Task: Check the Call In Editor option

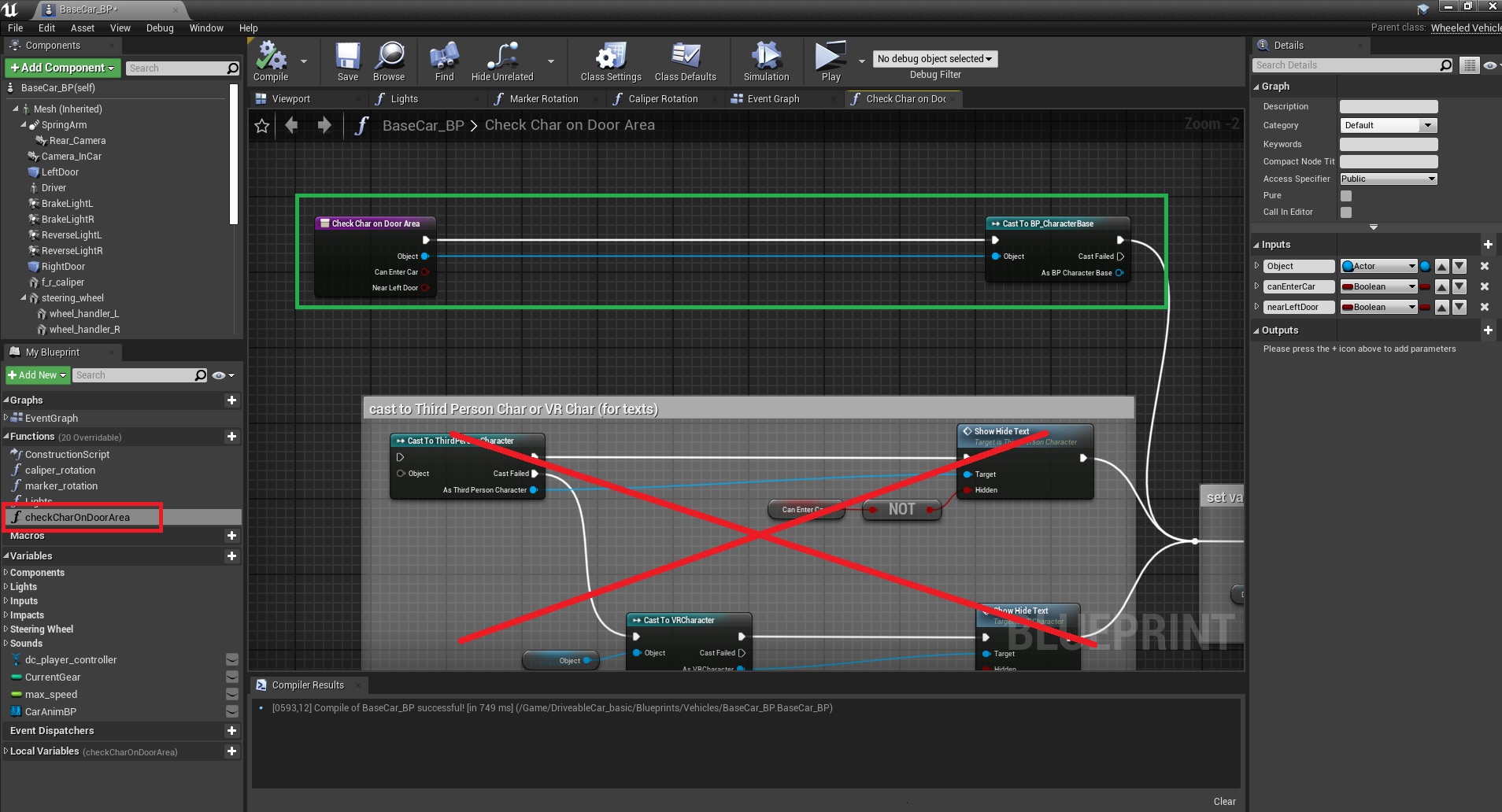Action: pyautogui.click(x=1346, y=212)
